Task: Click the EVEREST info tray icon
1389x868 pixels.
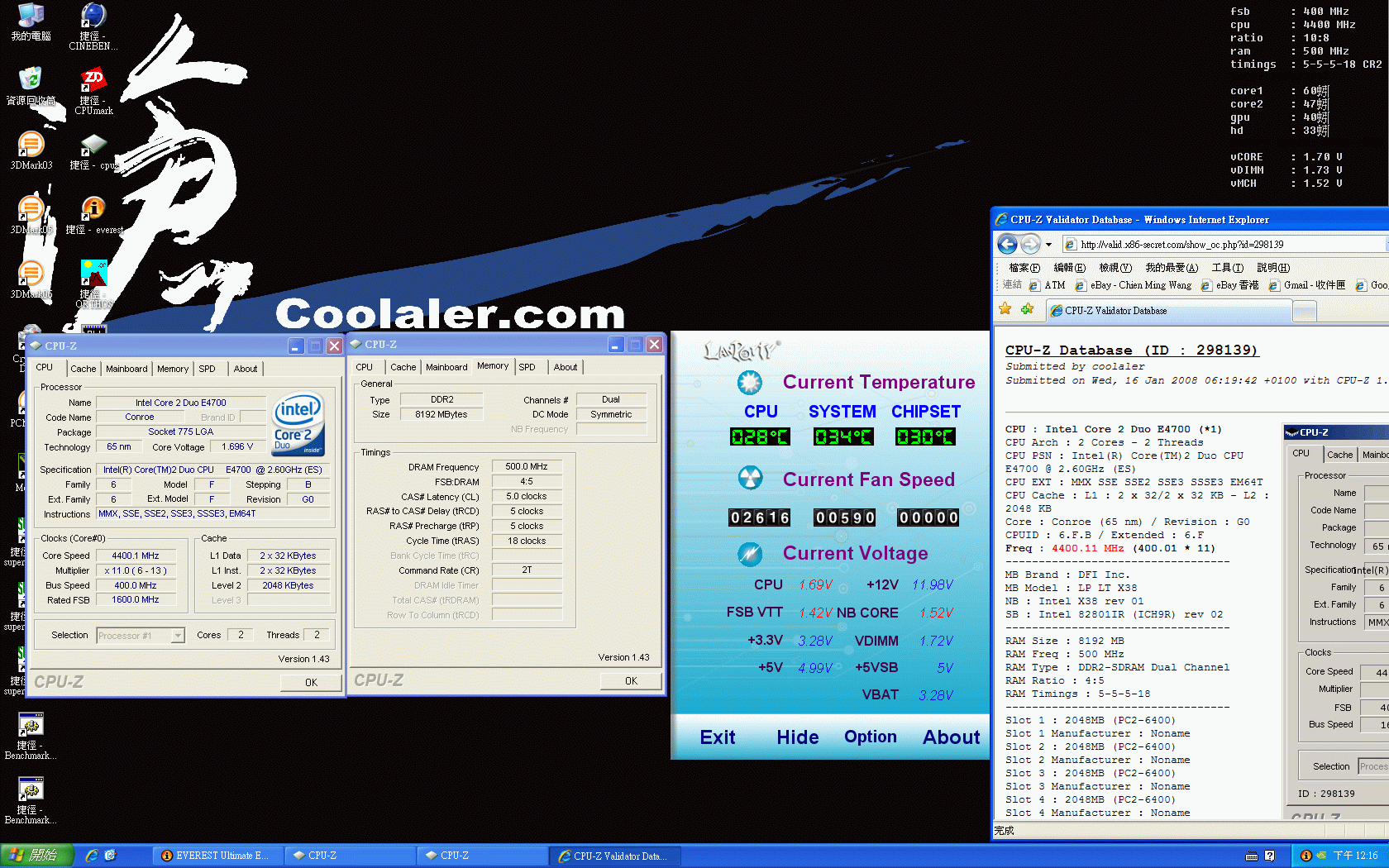Action: [1306, 856]
